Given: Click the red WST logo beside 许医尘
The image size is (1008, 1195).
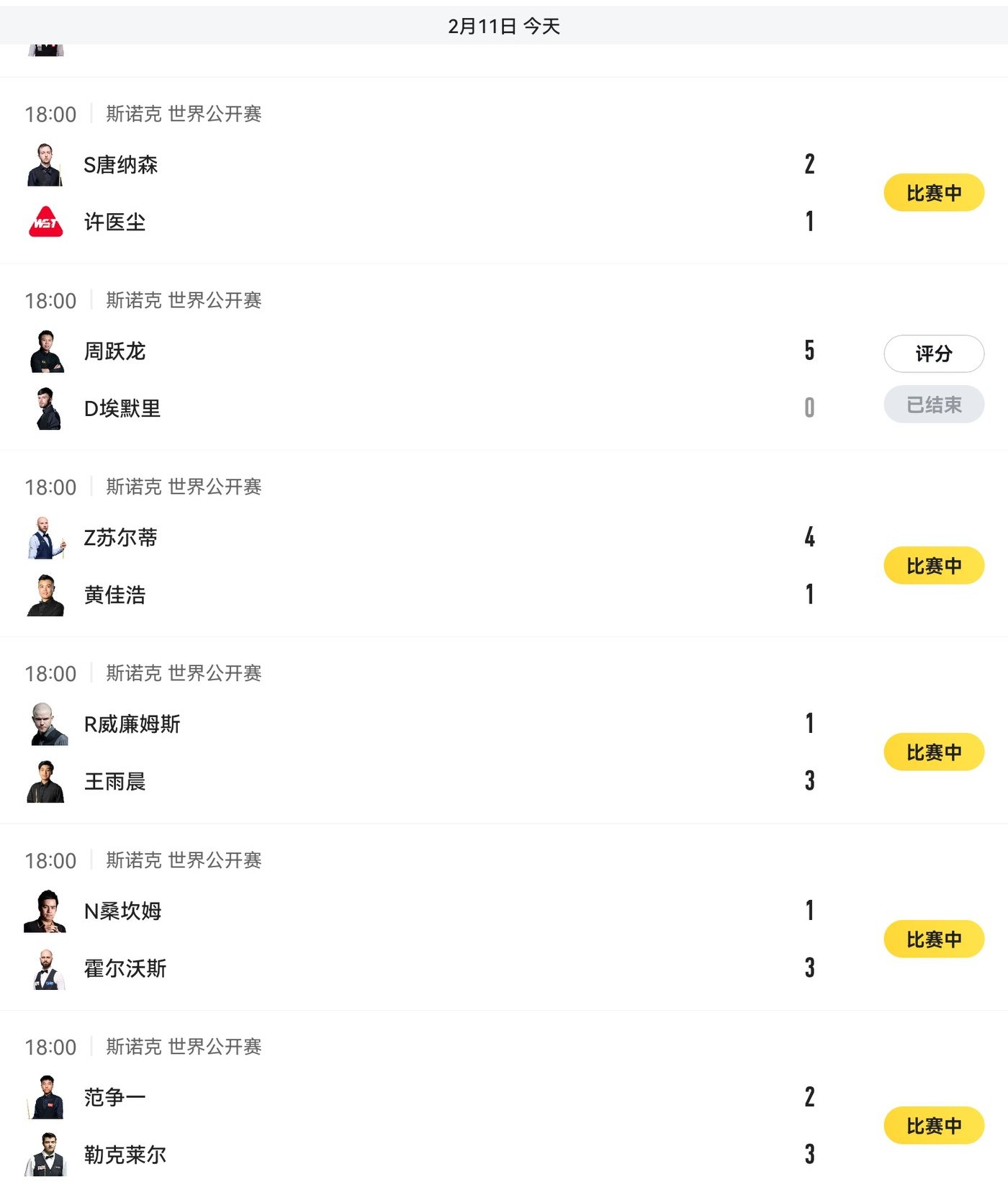Looking at the screenshot, I should point(45,222).
